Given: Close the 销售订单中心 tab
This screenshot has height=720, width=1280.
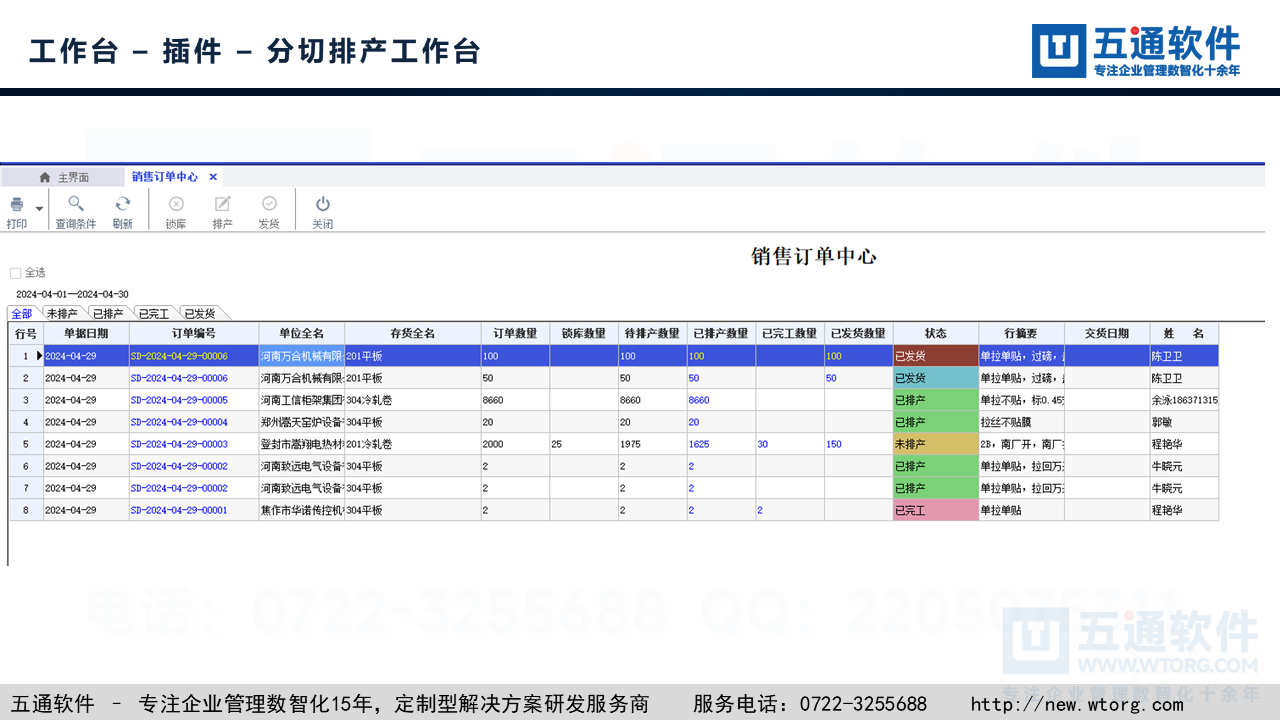Looking at the screenshot, I should pos(213,177).
